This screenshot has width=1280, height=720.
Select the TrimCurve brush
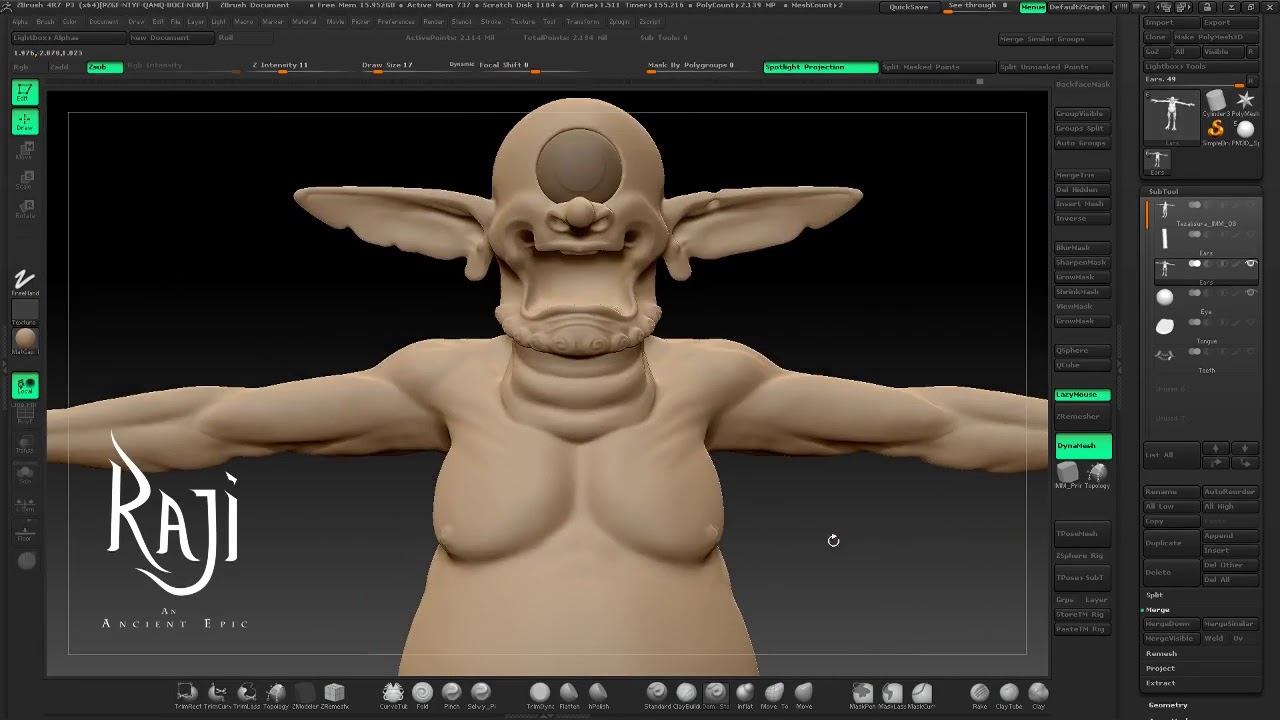217,693
